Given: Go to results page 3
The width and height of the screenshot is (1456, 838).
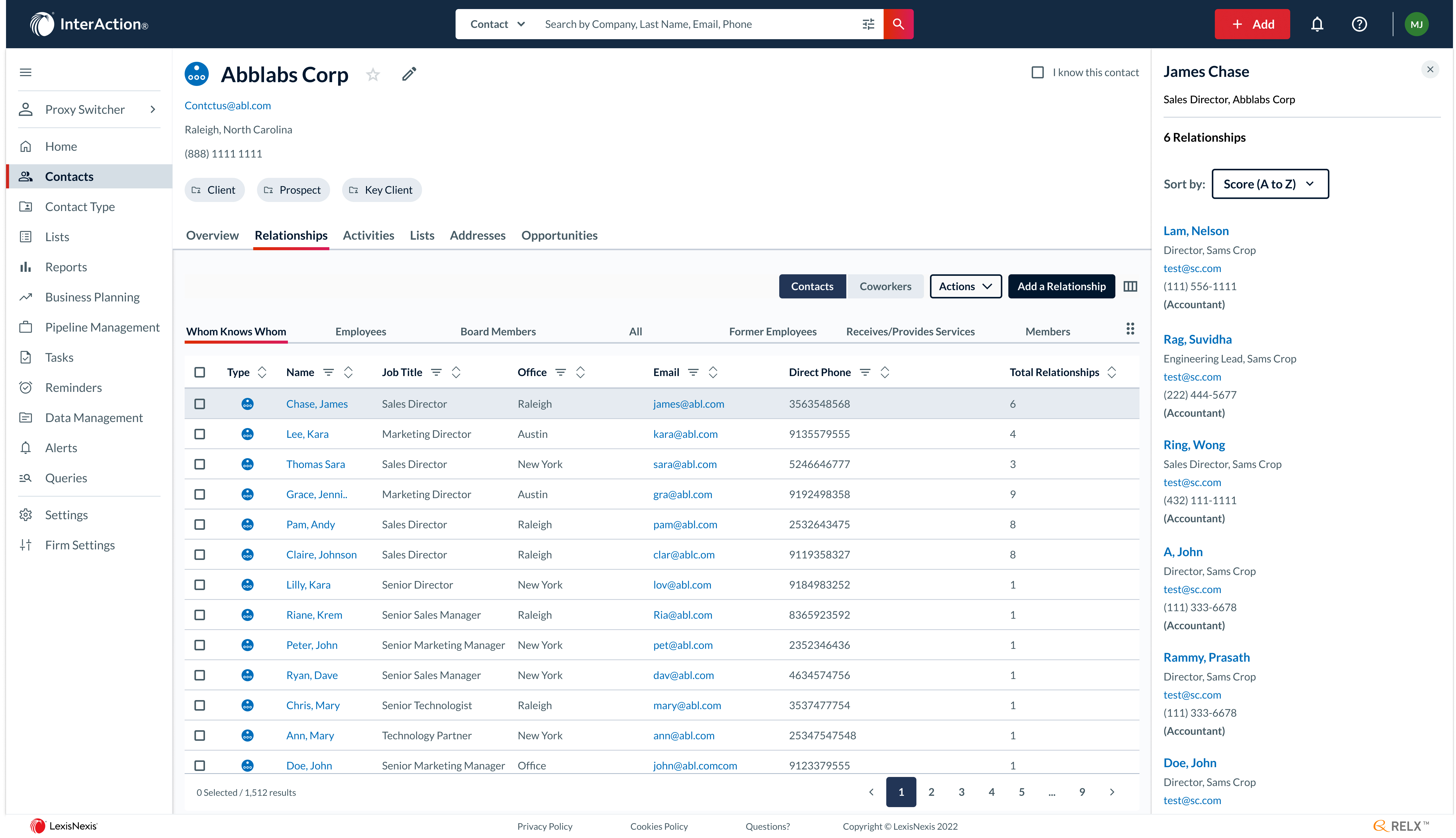Looking at the screenshot, I should click(x=961, y=792).
